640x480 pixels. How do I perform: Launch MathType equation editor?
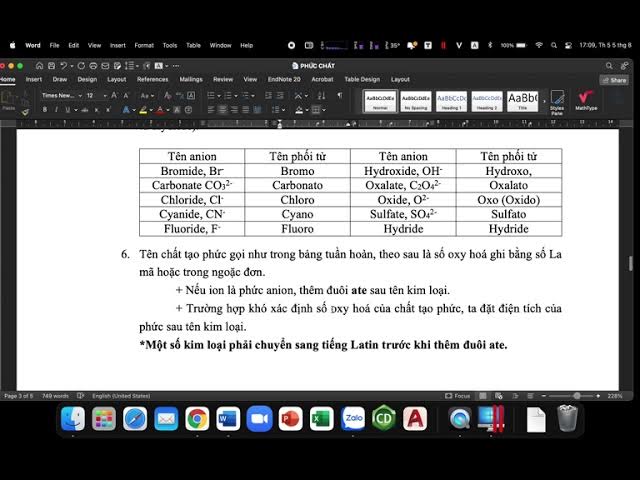point(586,101)
